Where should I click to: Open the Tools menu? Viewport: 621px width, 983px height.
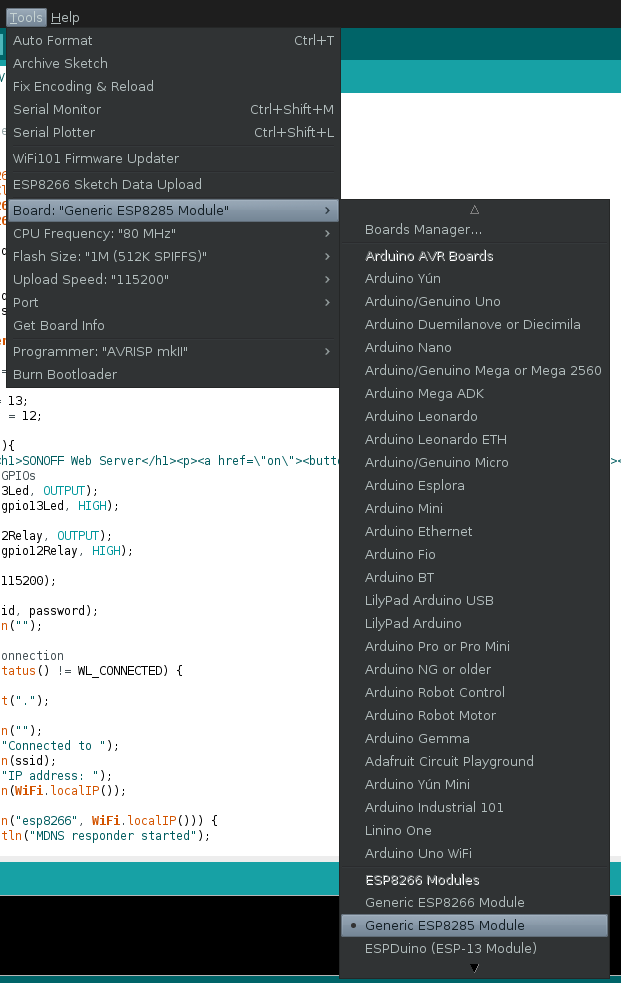click(x=26, y=18)
